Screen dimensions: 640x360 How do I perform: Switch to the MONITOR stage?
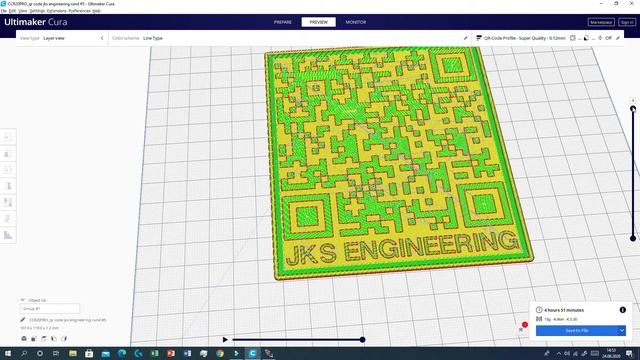[356, 22]
